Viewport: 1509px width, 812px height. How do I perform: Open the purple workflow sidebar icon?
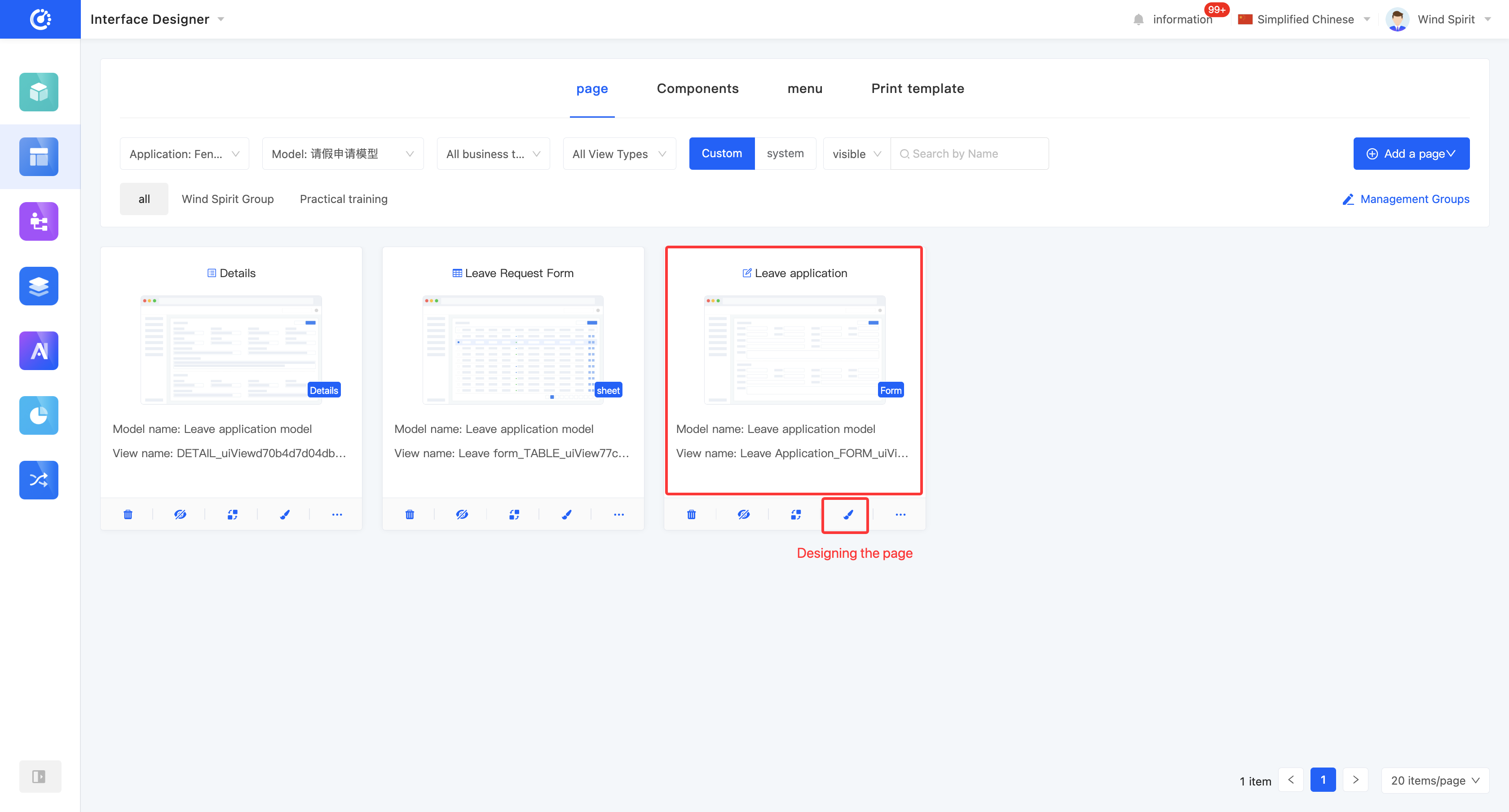[x=39, y=221]
